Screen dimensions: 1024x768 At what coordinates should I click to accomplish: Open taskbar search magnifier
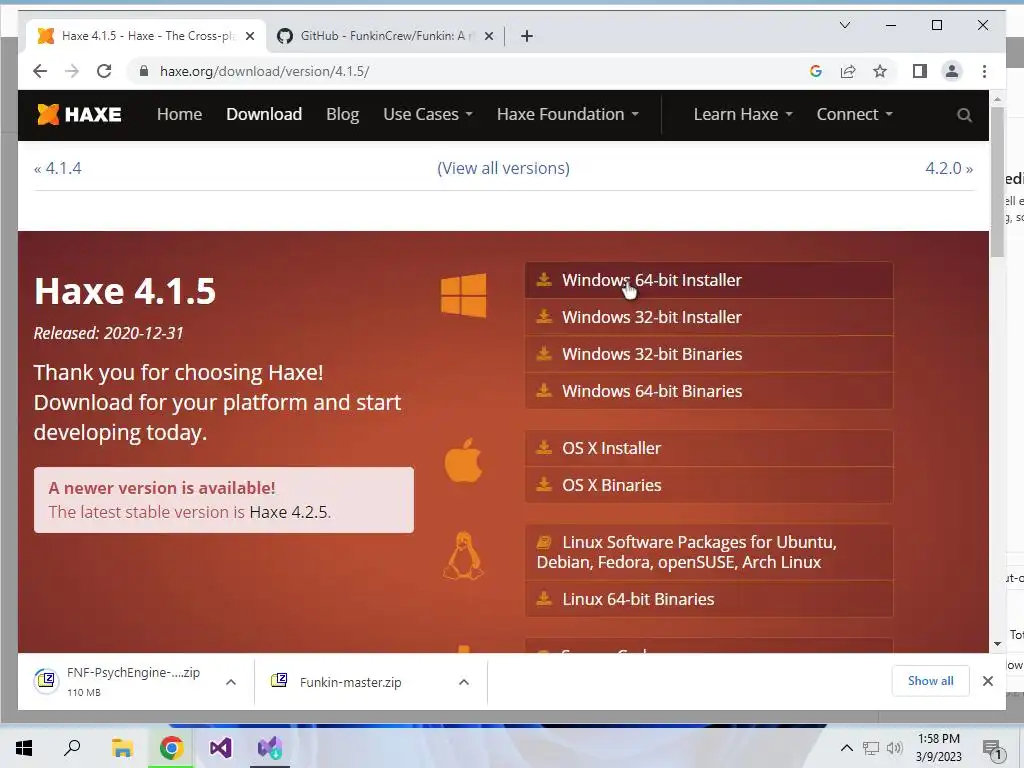click(x=72, y=748)
